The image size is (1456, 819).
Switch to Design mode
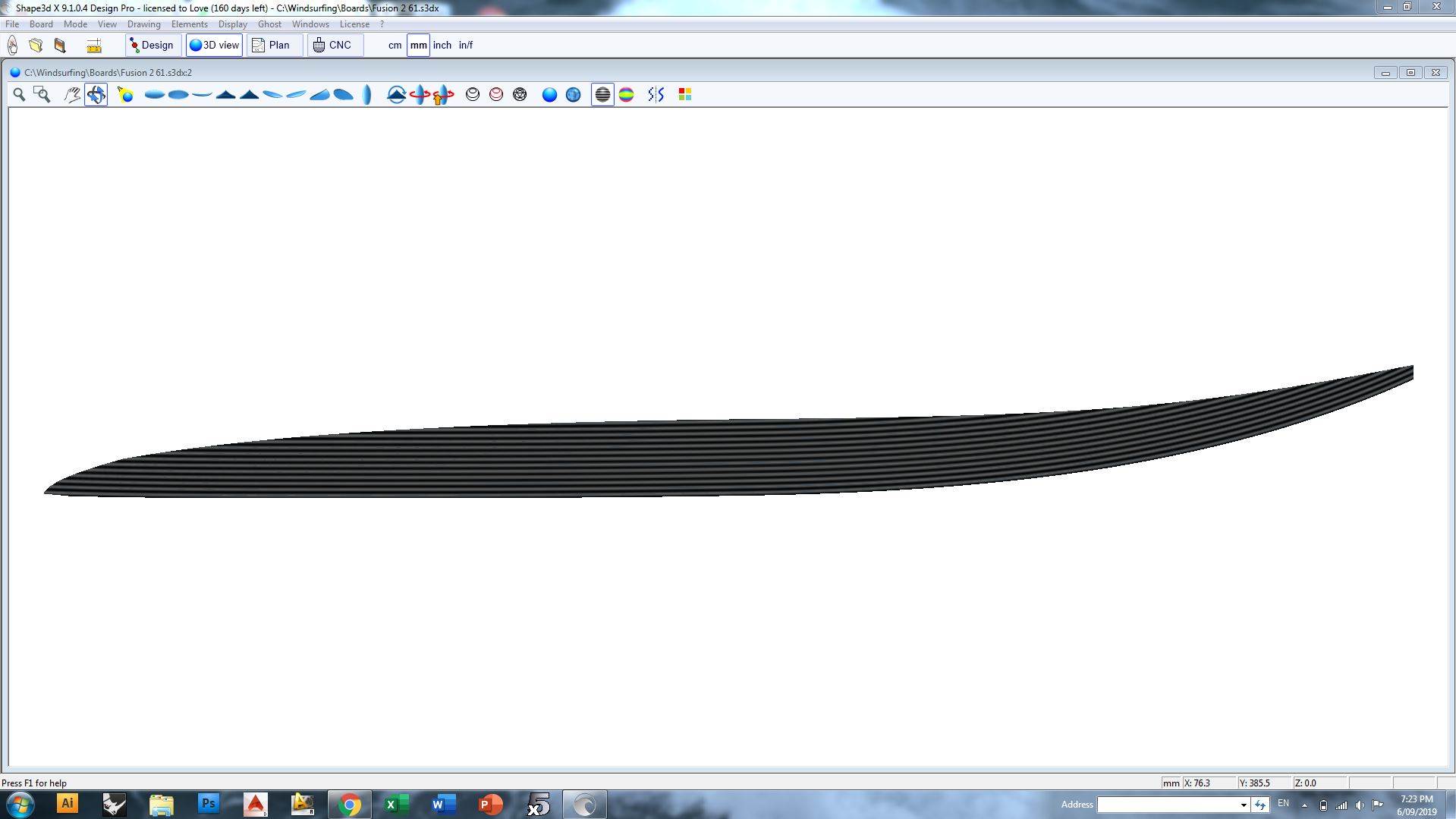coord(153,46)
